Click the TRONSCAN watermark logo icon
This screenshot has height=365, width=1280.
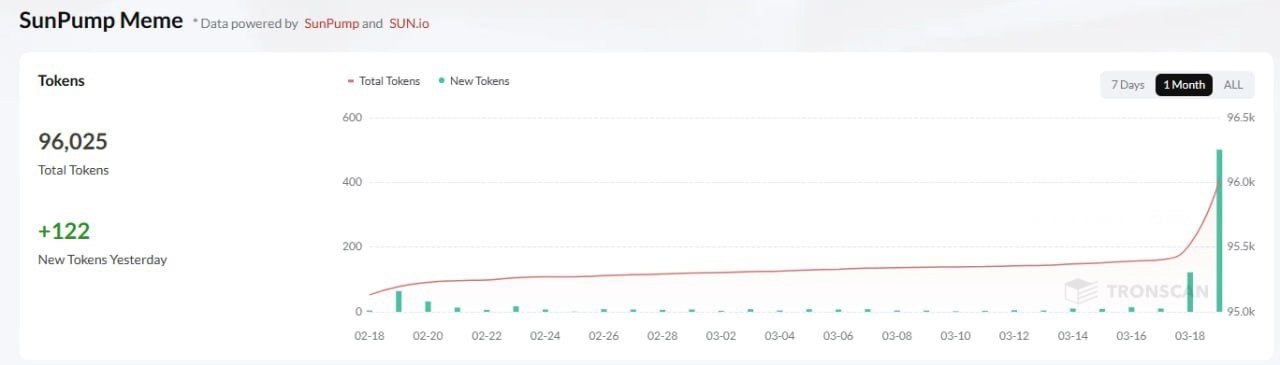[x=1081, y=291]
